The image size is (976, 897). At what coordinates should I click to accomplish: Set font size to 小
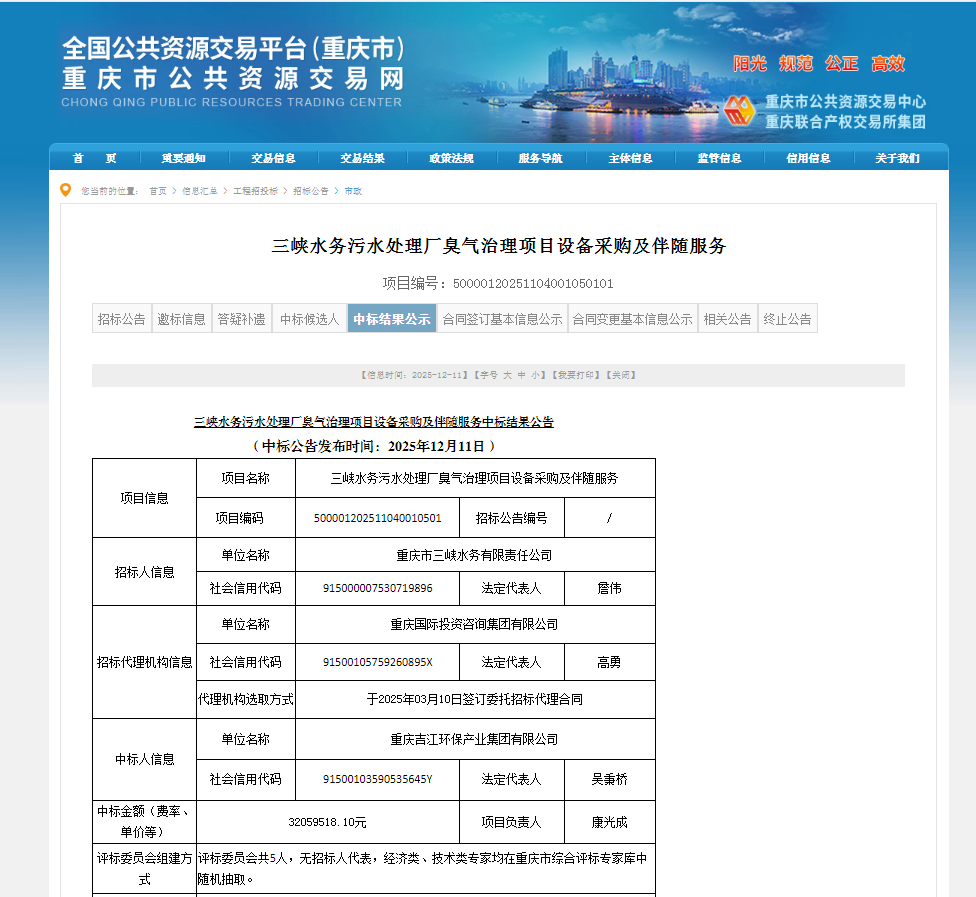coord(537,375)
